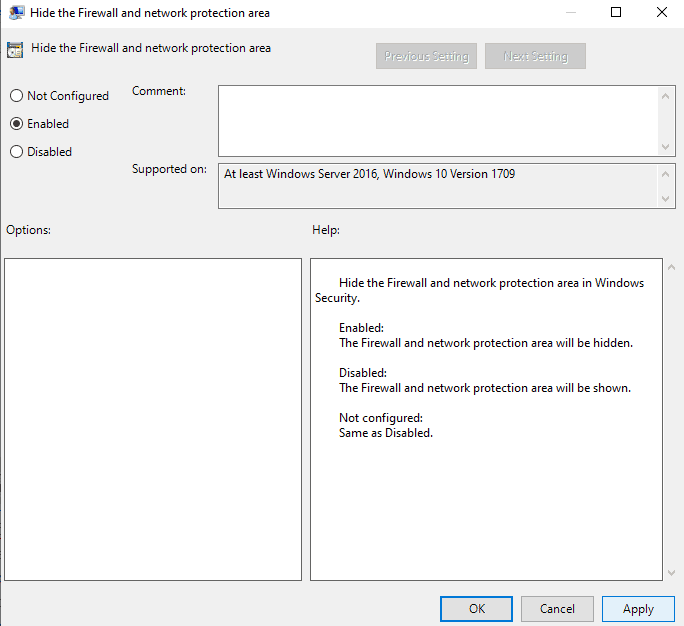The height and width of the screenshot is (626, 684).
Task: Minimize the policy dialog window
Action: pyautogui.click(x=571, y=12)
